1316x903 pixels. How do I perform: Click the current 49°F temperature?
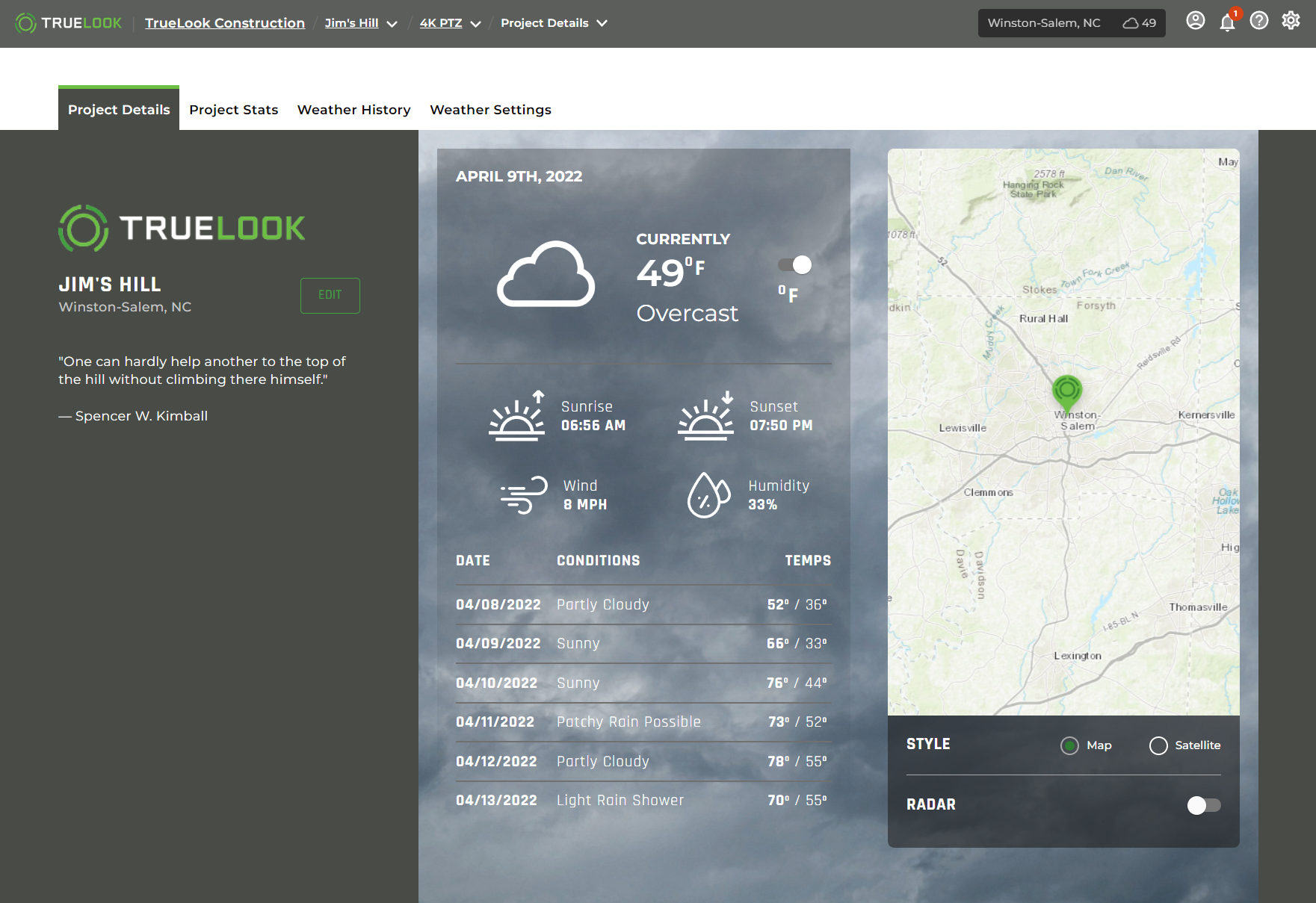coord(671,272)
